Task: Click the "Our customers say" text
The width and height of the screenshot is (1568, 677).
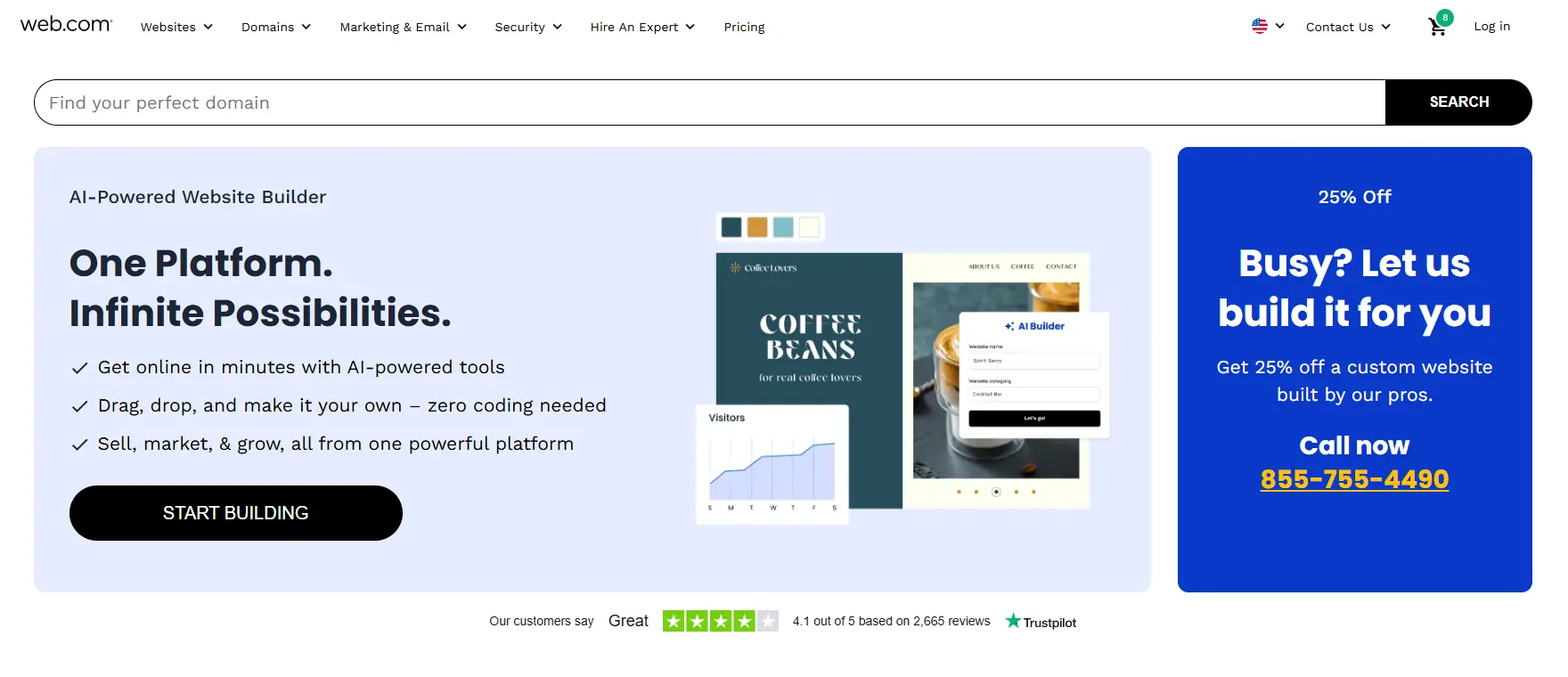Action: (x=541, y=621)
